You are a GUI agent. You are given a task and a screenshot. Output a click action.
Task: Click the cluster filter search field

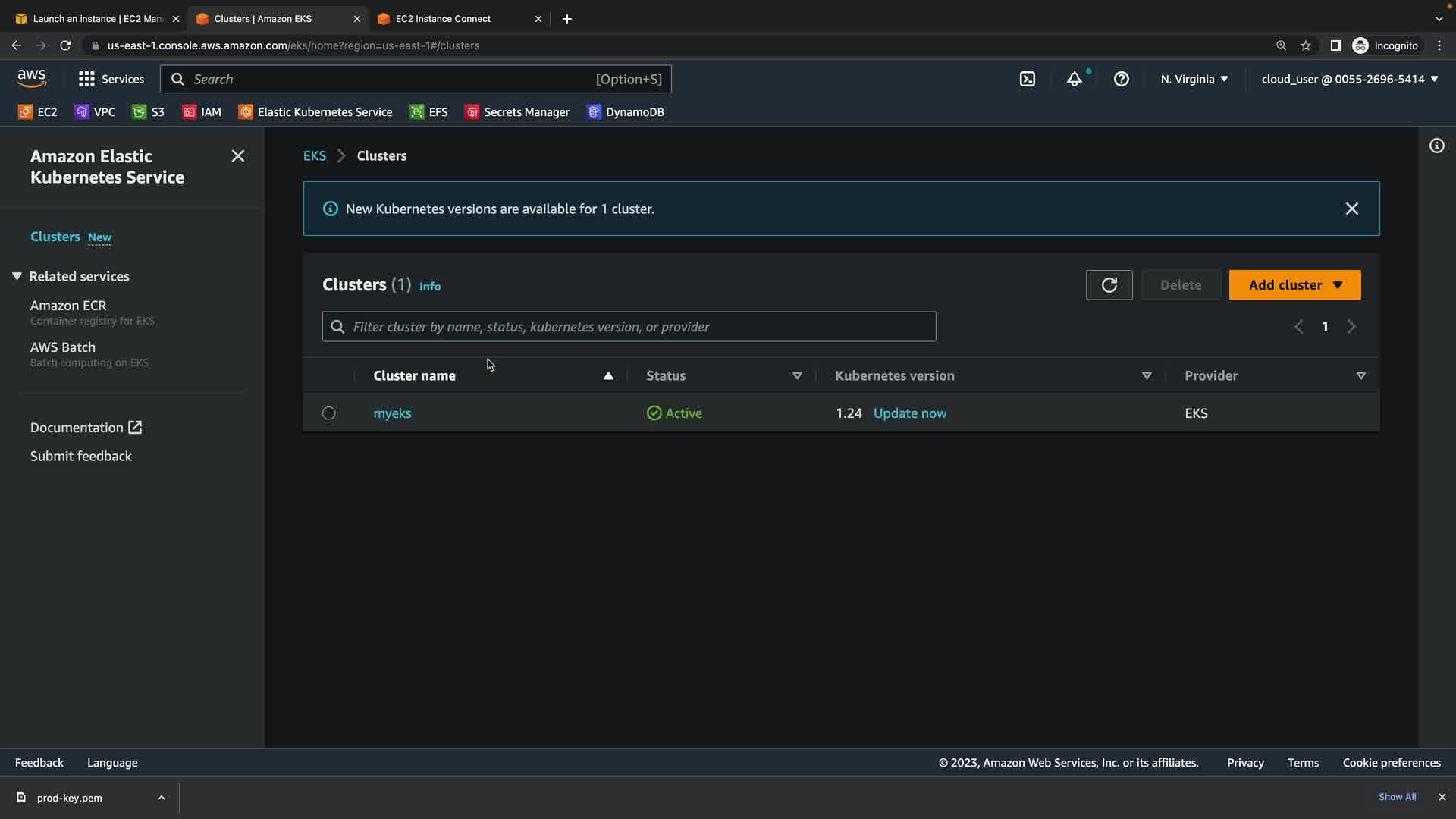(x=629, y=327)
